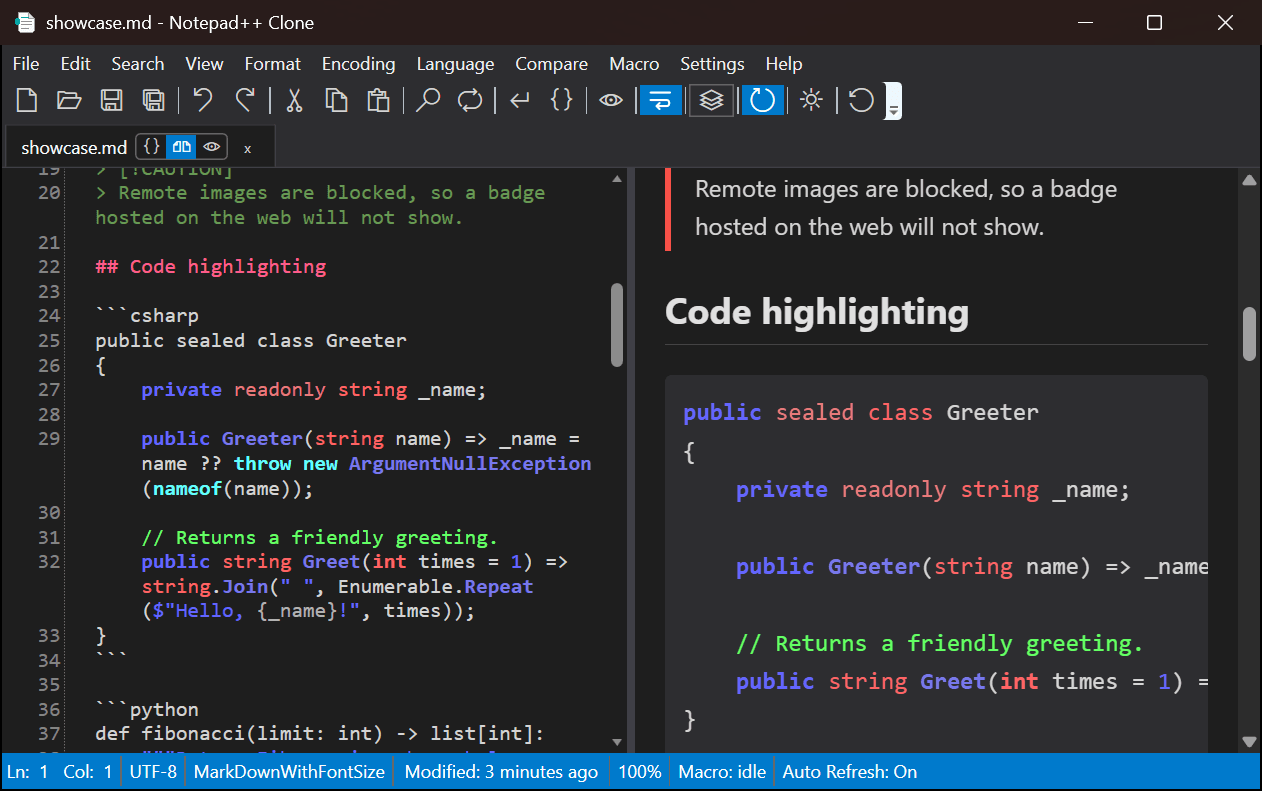Click the app icon in title bar
The height and width of the screenshot is (791, 1262).
(24, 22)
